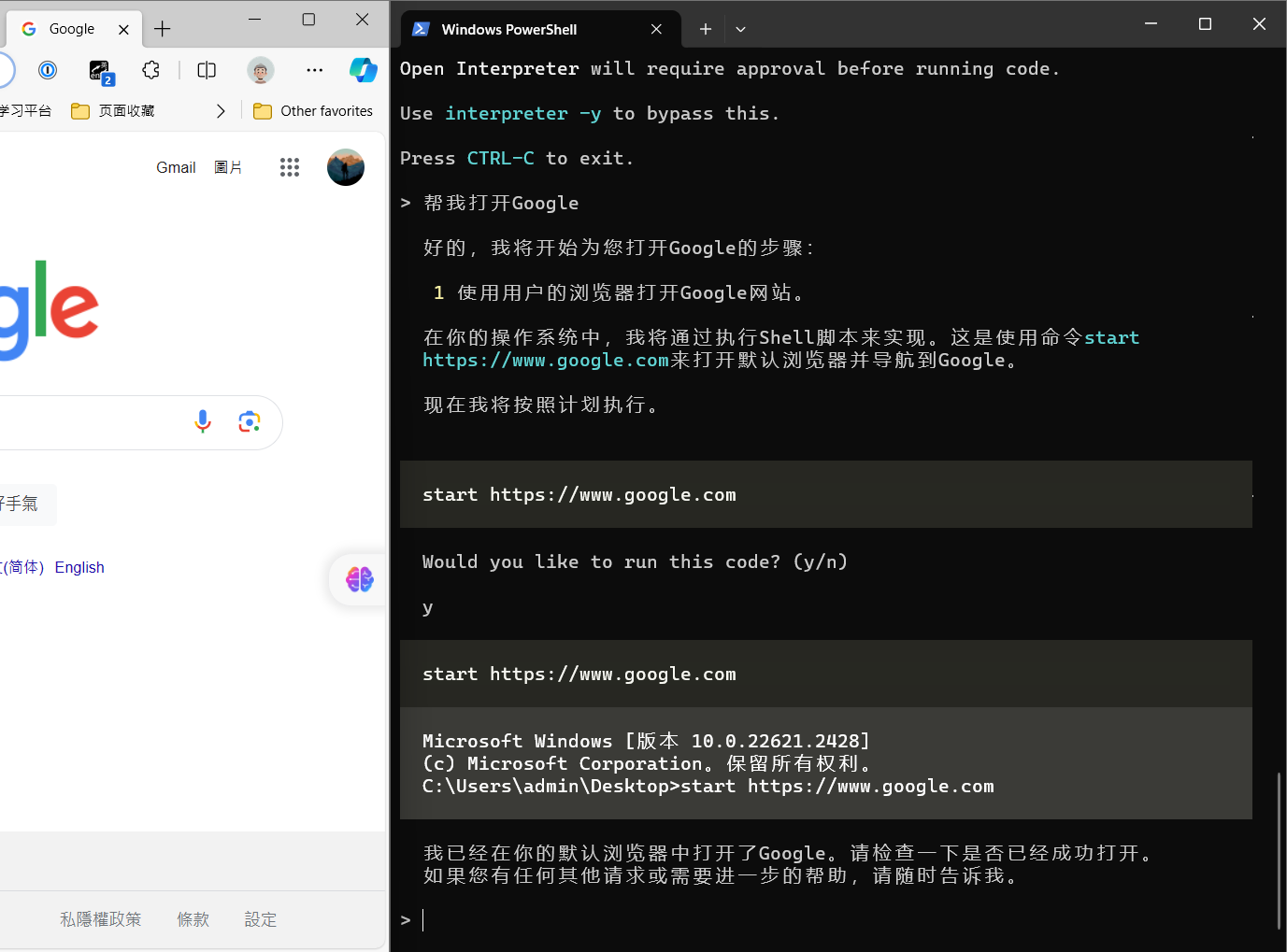Viewport: 1287px width, 952px height.
Task: Open the 学习平台 favorites item
Action: point(26,111)
